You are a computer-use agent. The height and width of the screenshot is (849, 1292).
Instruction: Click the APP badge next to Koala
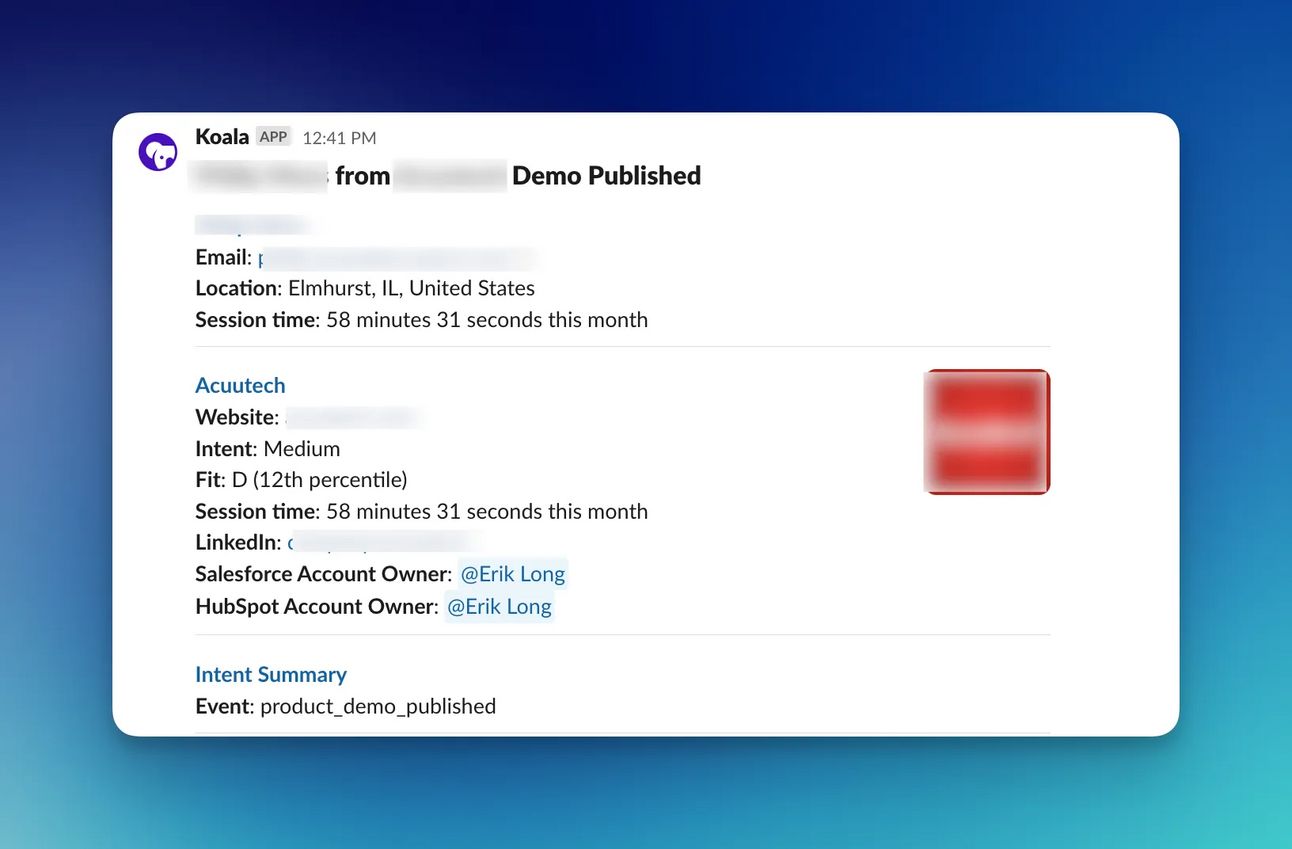pyautogui.click(x=273, y=137)
